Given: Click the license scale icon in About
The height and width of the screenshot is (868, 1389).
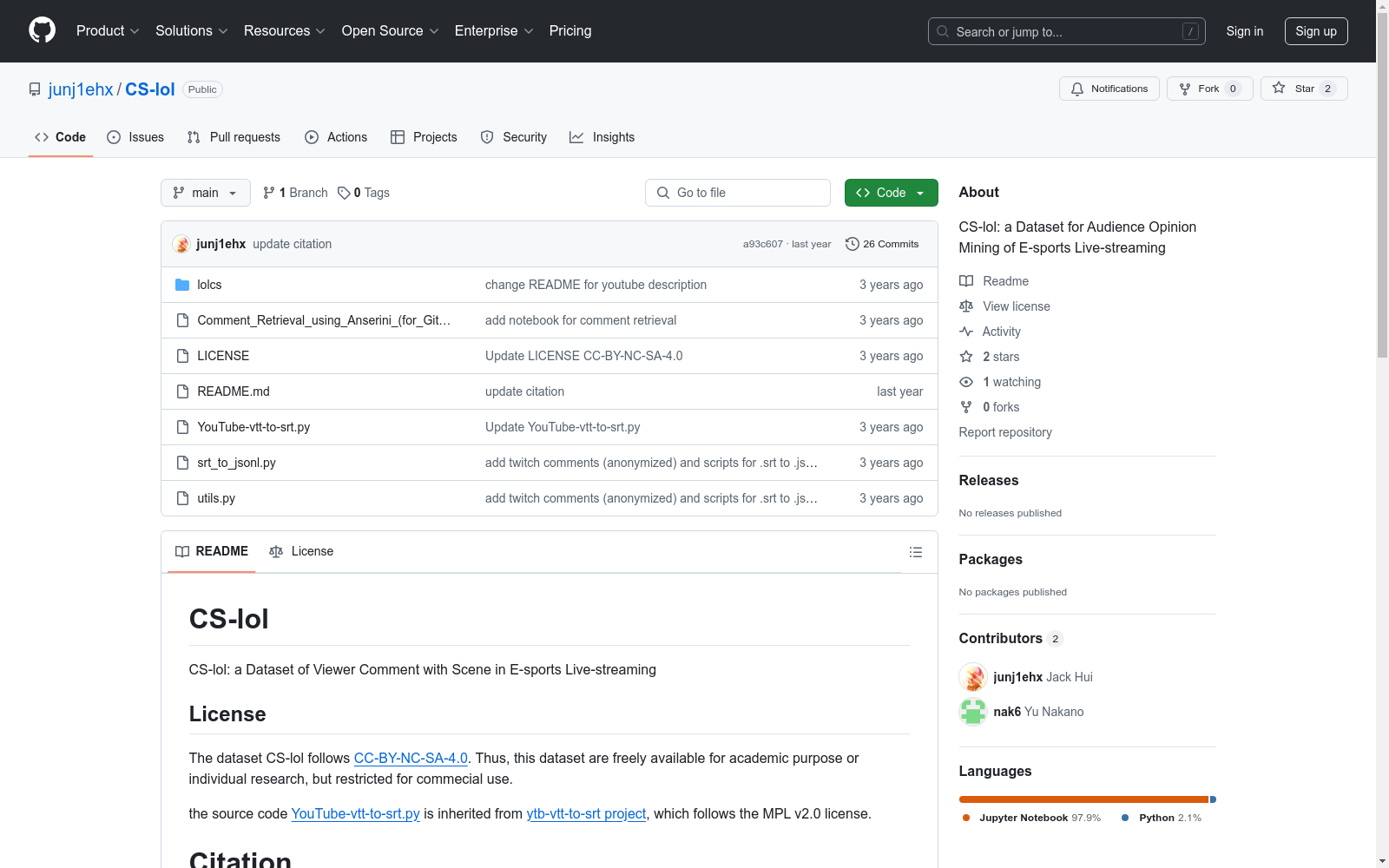Looking at the screenshot, I should (966, 306).
